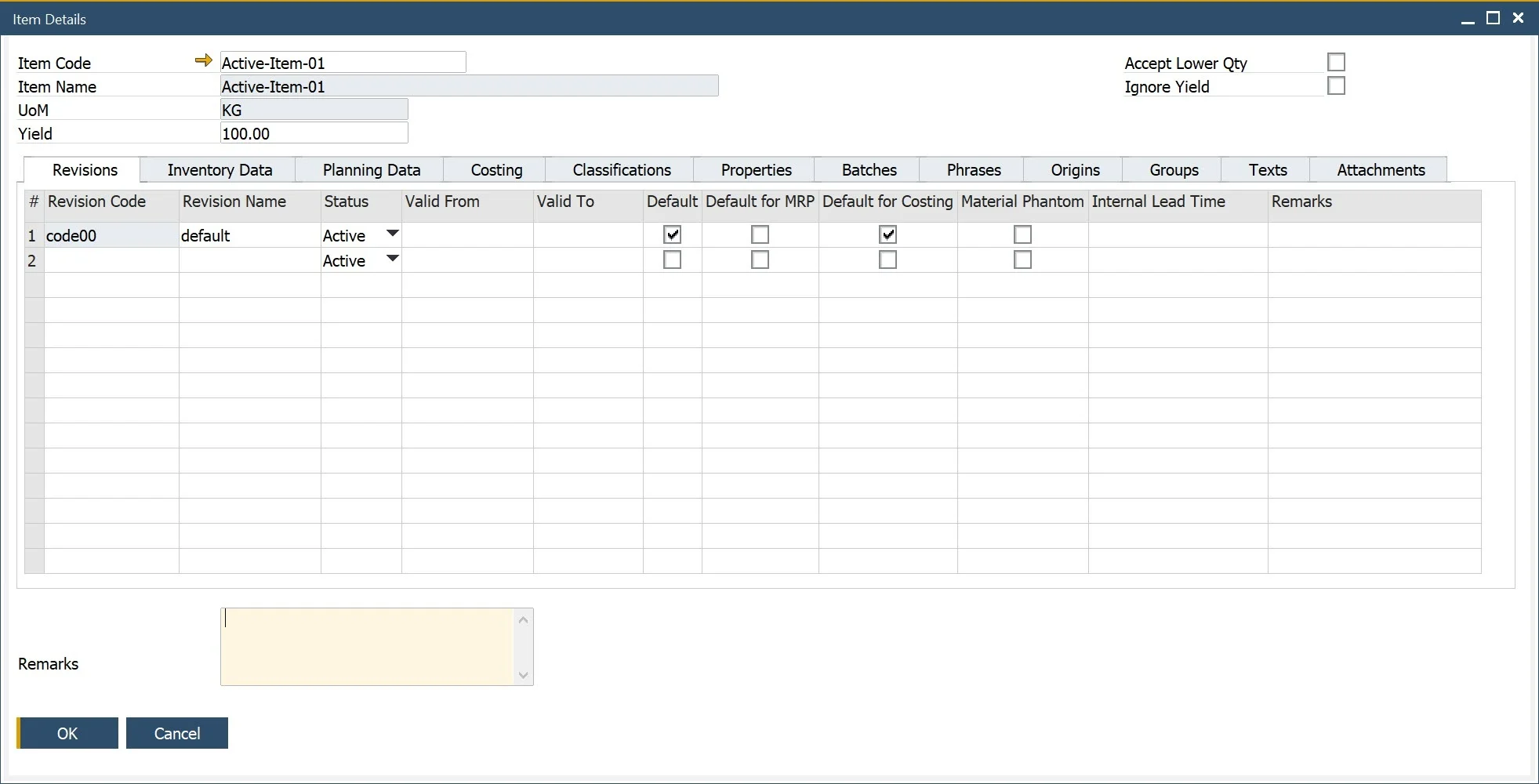Click into the Yield input field

tap(314, 133)
